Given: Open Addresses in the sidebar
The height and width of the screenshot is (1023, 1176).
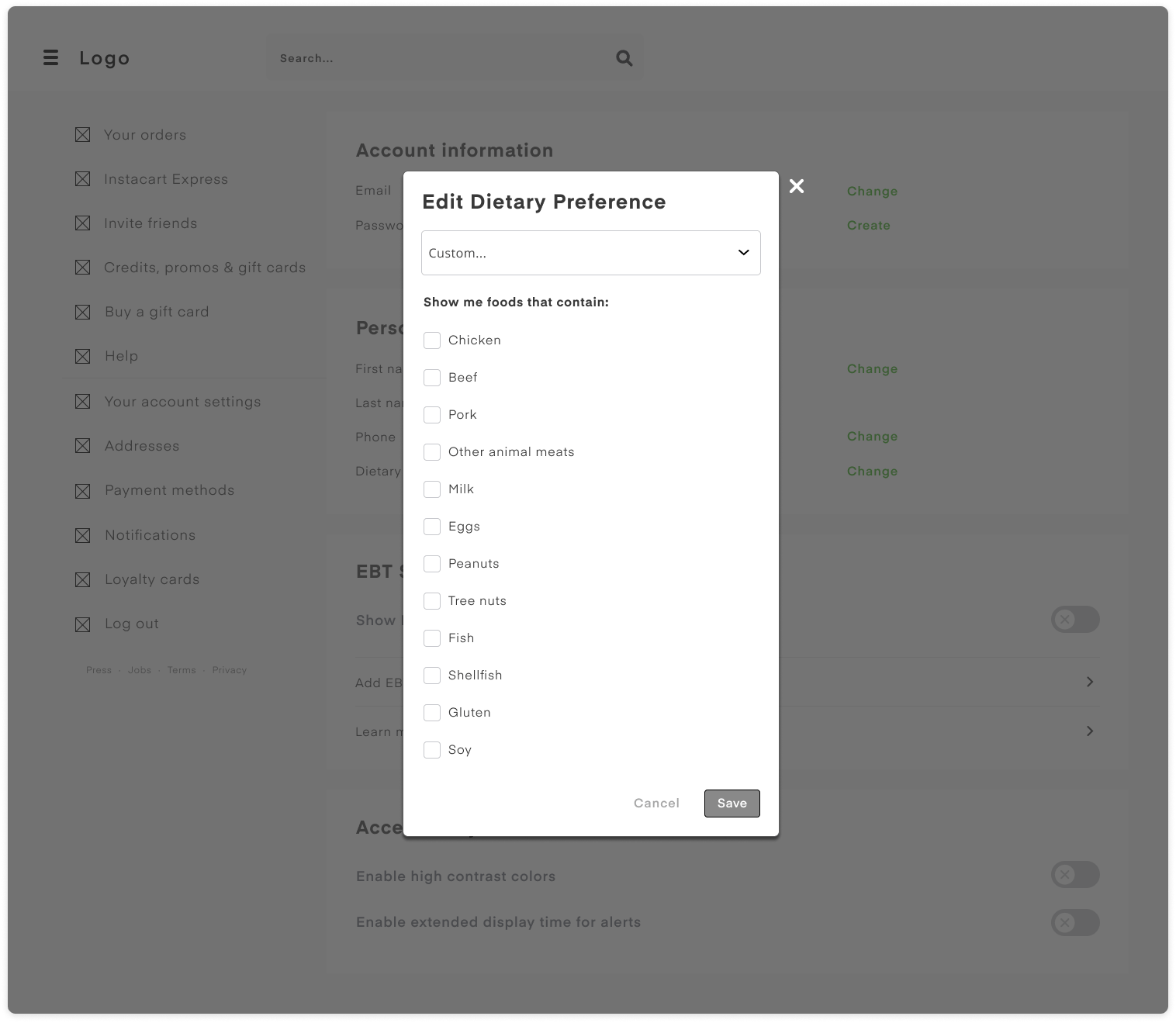Looking at the screenshot, I should coord(142,446).
